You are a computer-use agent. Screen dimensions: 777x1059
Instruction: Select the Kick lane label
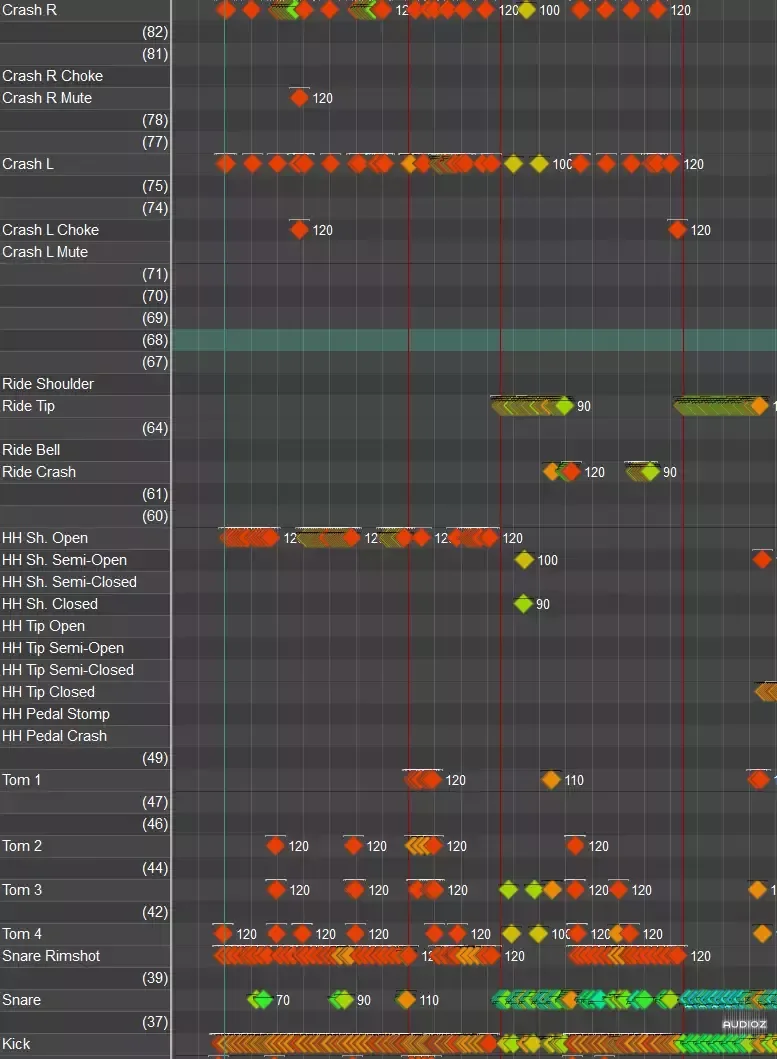tap(16, 1043)
